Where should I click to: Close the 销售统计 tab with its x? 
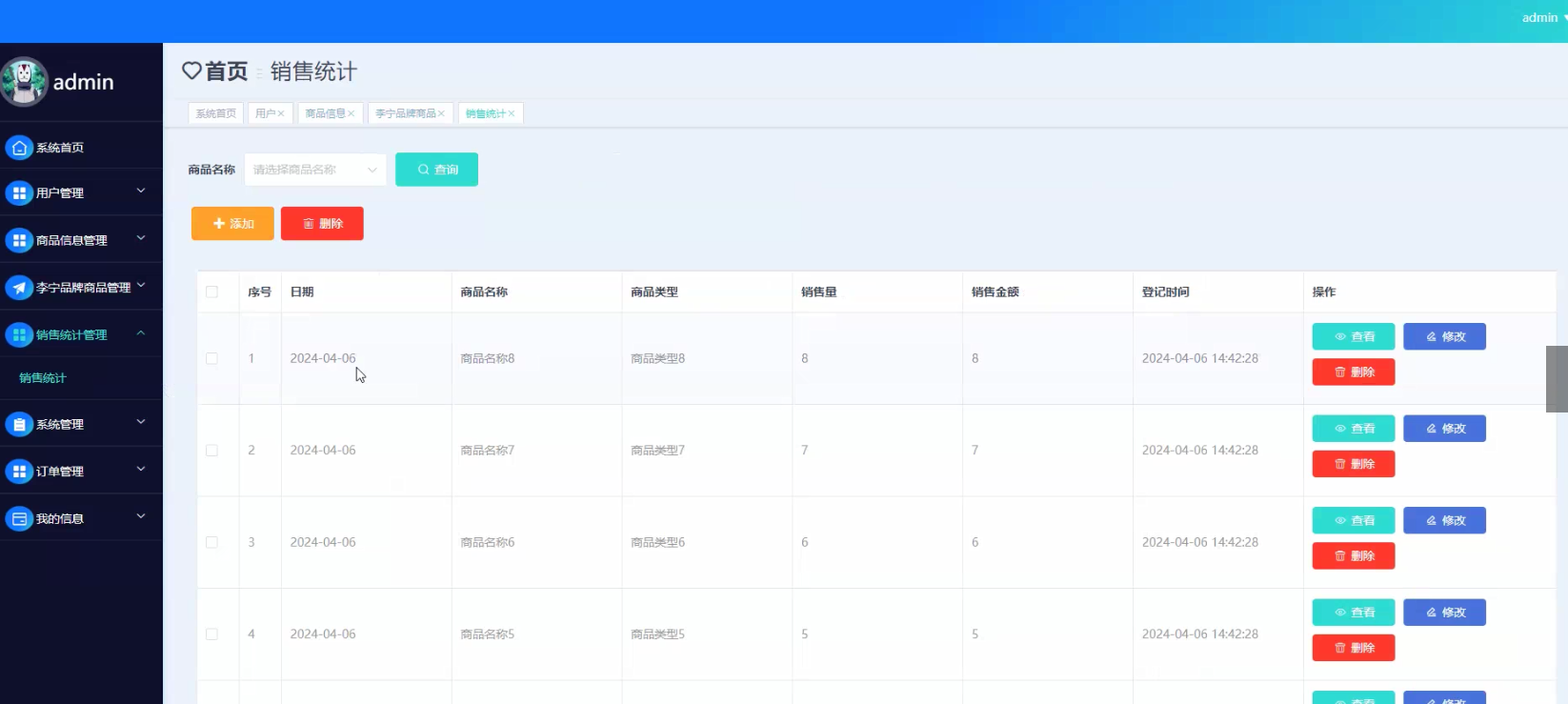[x=512, y=113]
